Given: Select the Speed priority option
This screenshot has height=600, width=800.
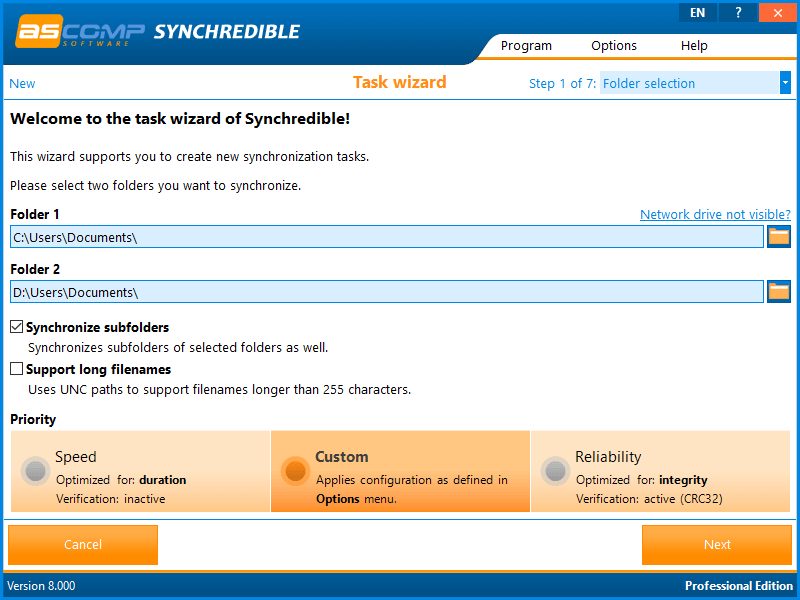Looking at the screenshot, I should (35, 471).
